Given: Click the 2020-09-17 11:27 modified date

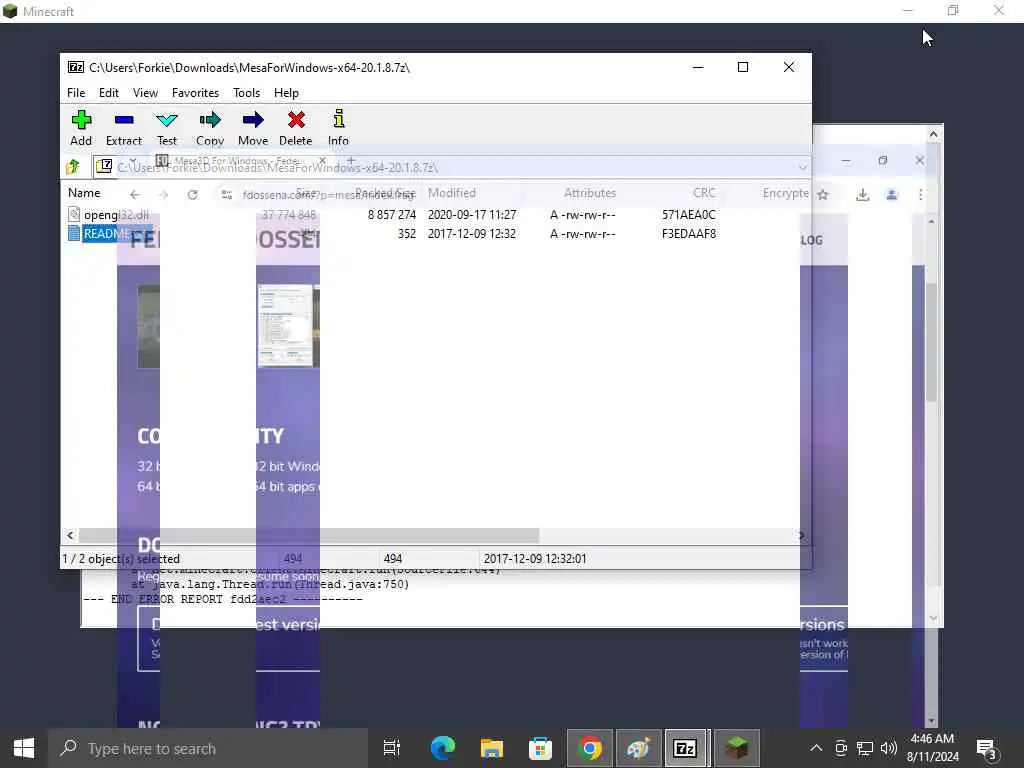Looking at the screenshot, I should pos(472,215).
